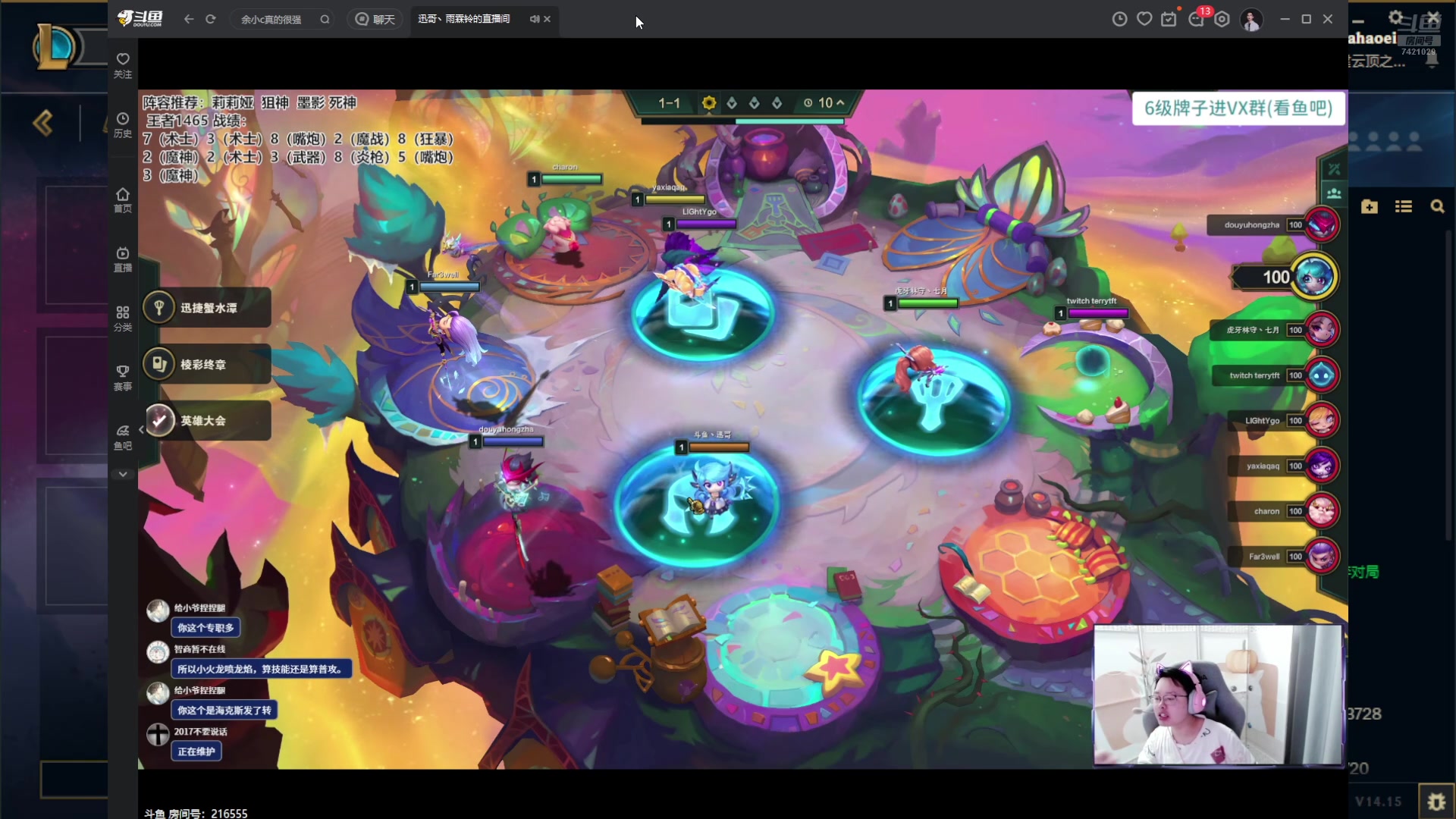Open 赛事 in the left sidebar
This screenshot has width=1456, height=819.
tap(123, 378)
